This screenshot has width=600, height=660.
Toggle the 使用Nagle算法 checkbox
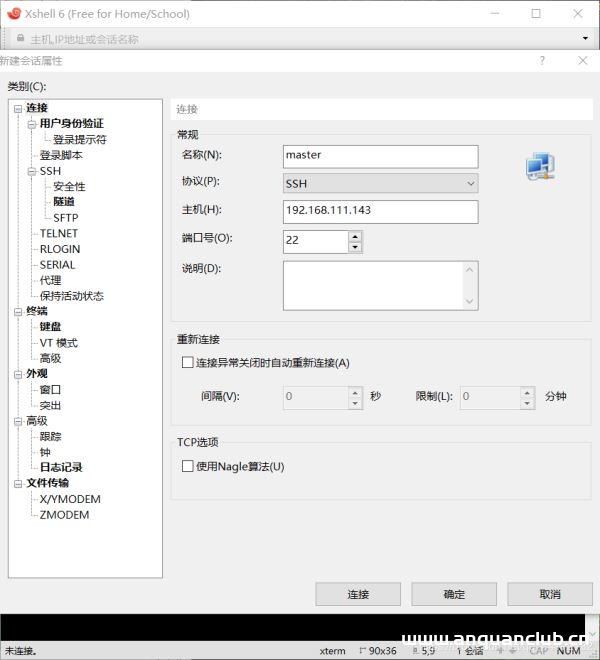(187, 466)
